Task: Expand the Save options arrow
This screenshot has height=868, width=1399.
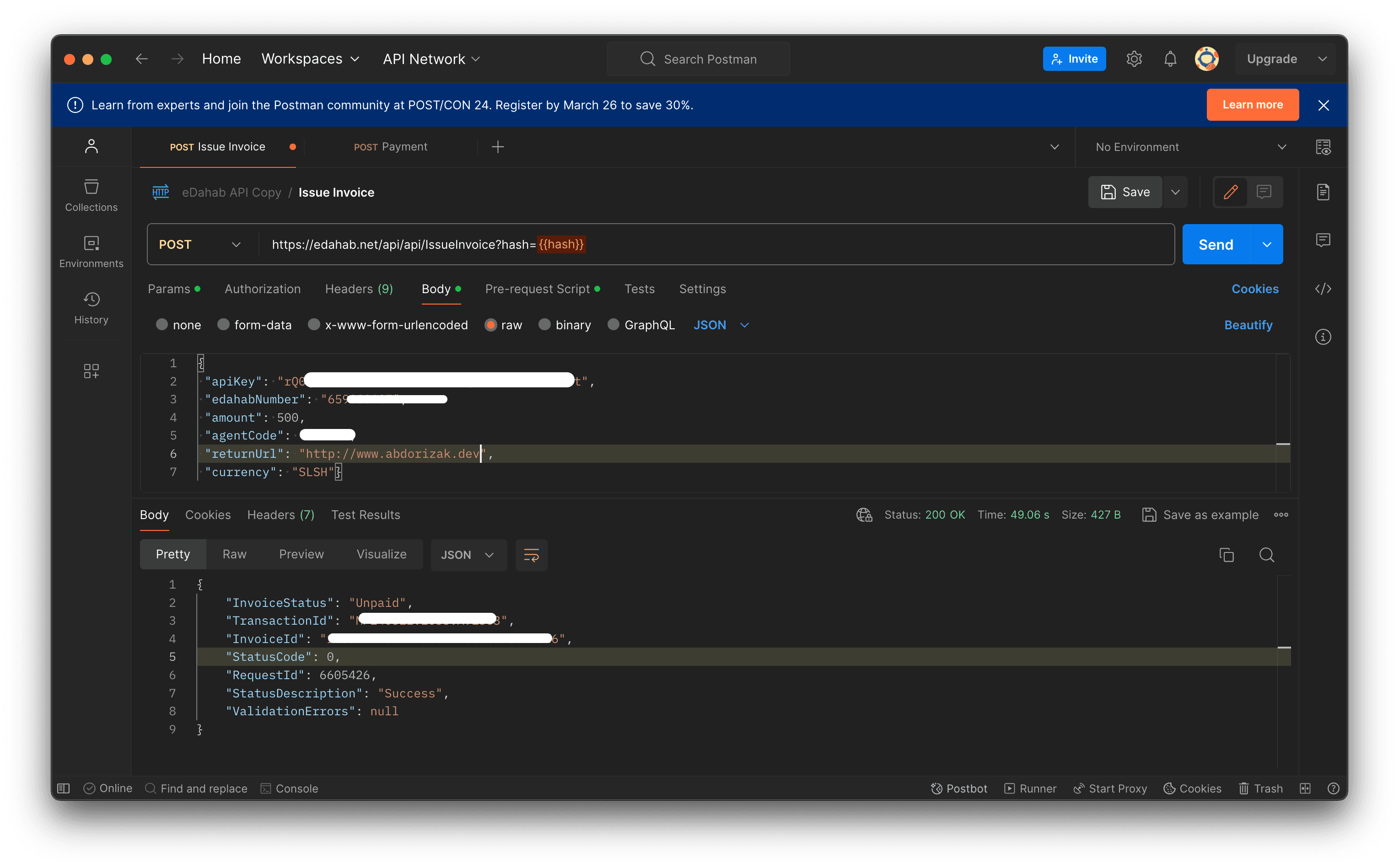Action: [1175, 192]
